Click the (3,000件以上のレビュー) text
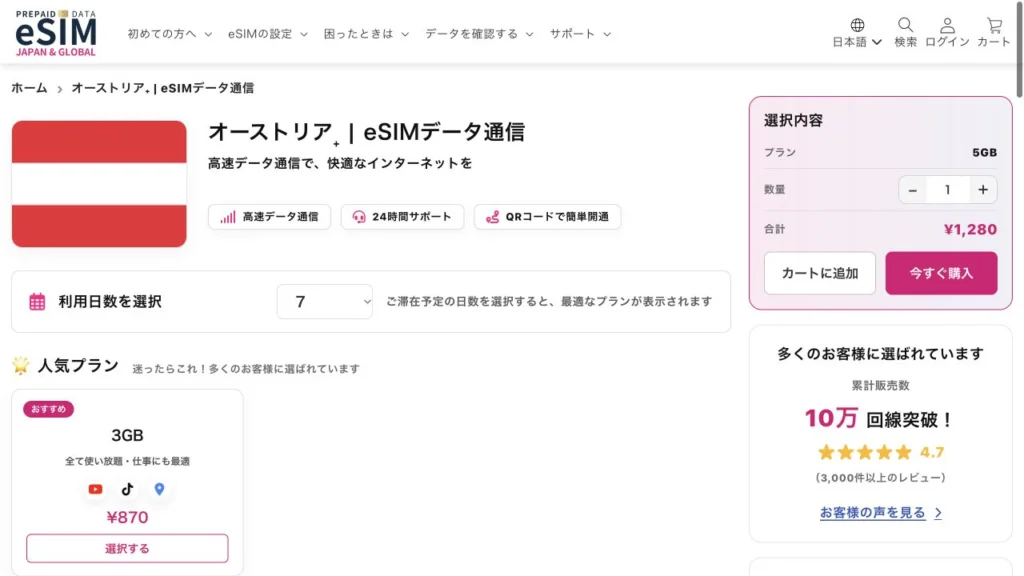Screen dimensions: 1024x576 click(x=880, y=477)
